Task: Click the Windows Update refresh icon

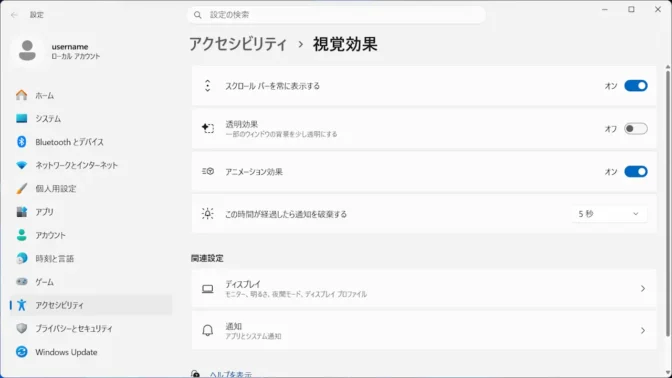Action: pos(21,352)
